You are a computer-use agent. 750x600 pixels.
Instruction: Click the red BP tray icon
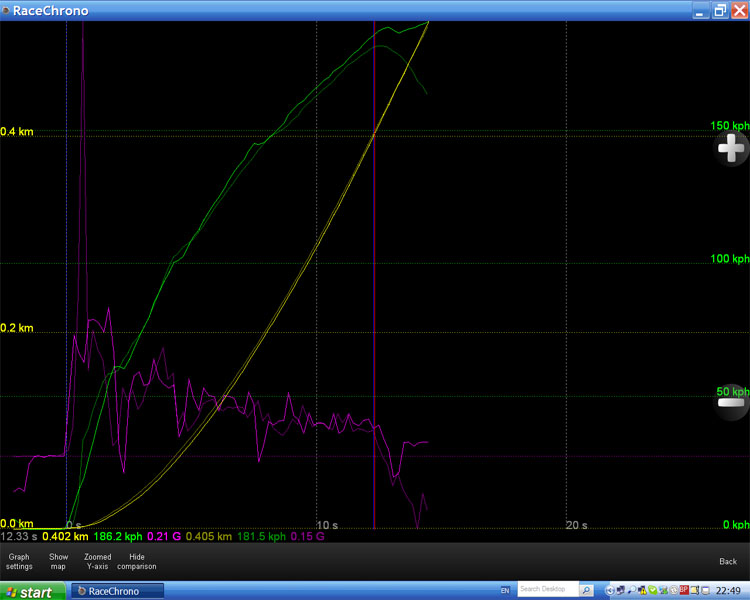(684, 590)
